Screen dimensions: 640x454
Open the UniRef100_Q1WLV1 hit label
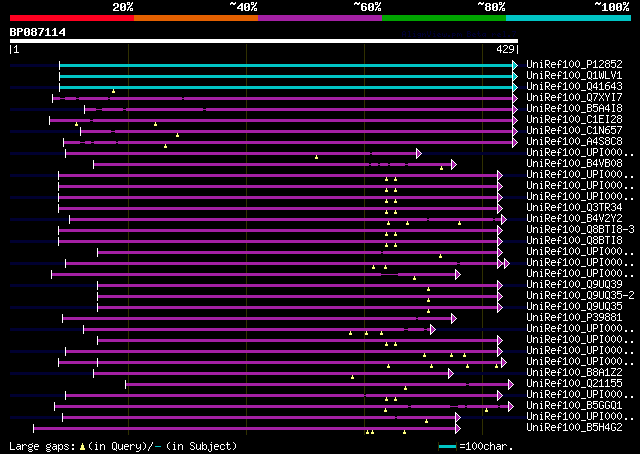click(559, 75)
